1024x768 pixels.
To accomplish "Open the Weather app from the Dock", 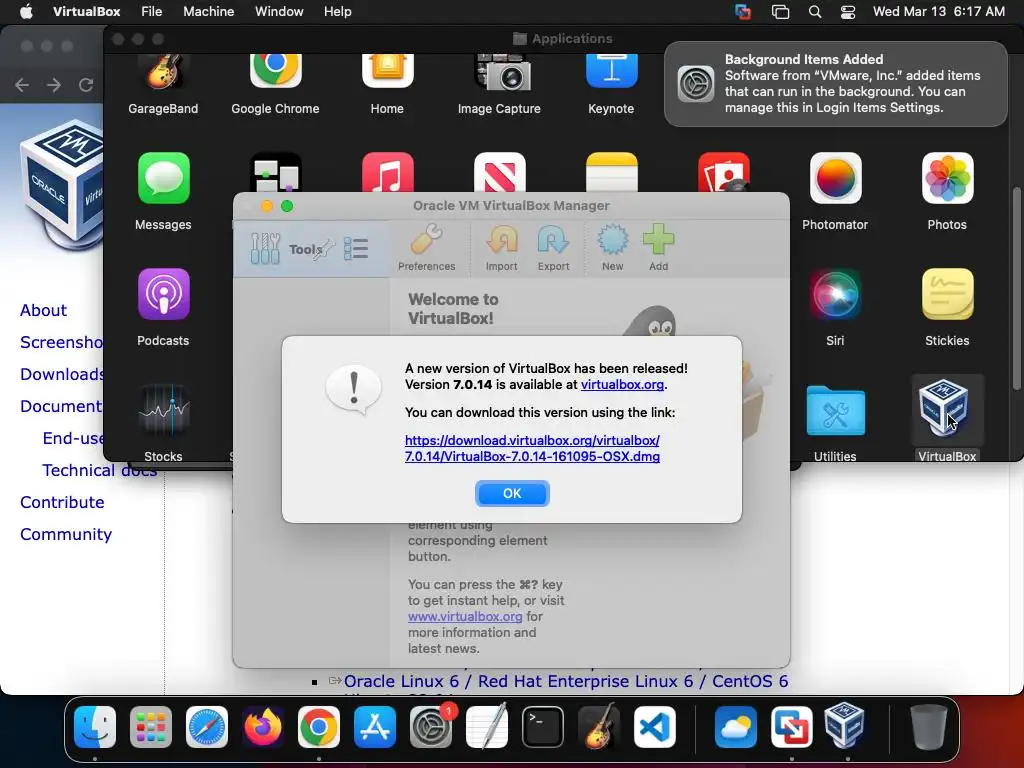I will point(735,727).
